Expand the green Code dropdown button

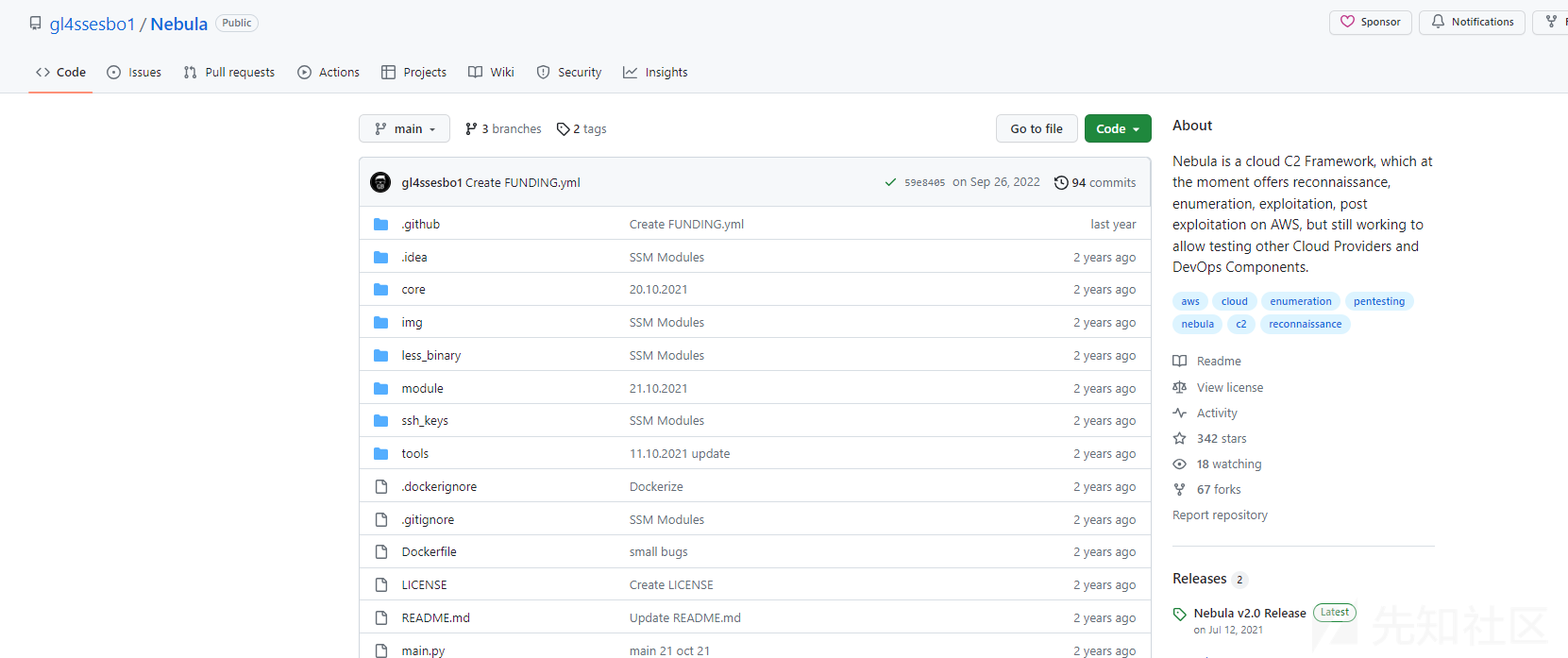click(x=1118, y=128)
